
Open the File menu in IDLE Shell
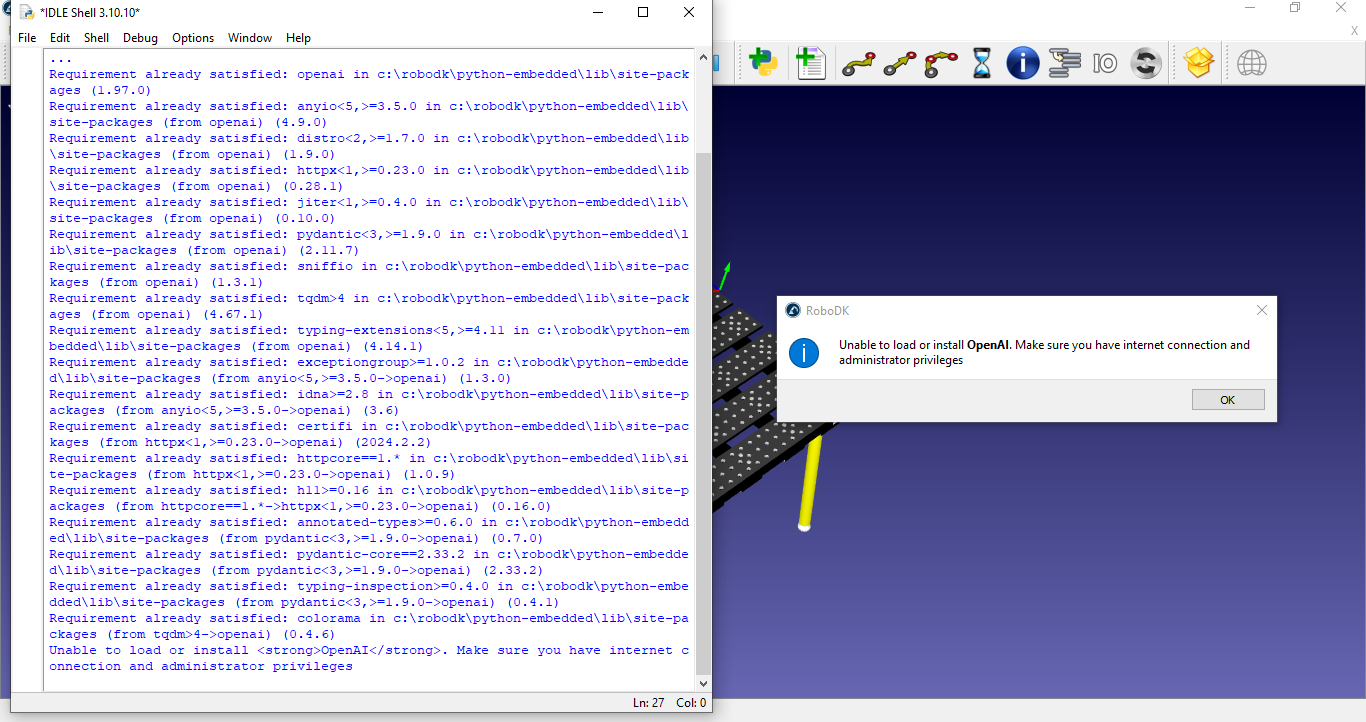[27, 38]
